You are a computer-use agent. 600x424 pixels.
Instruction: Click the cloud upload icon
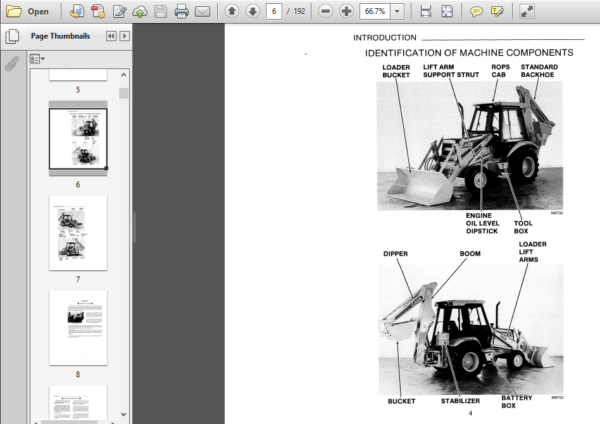pyautogui.click(x=140, y=11)
